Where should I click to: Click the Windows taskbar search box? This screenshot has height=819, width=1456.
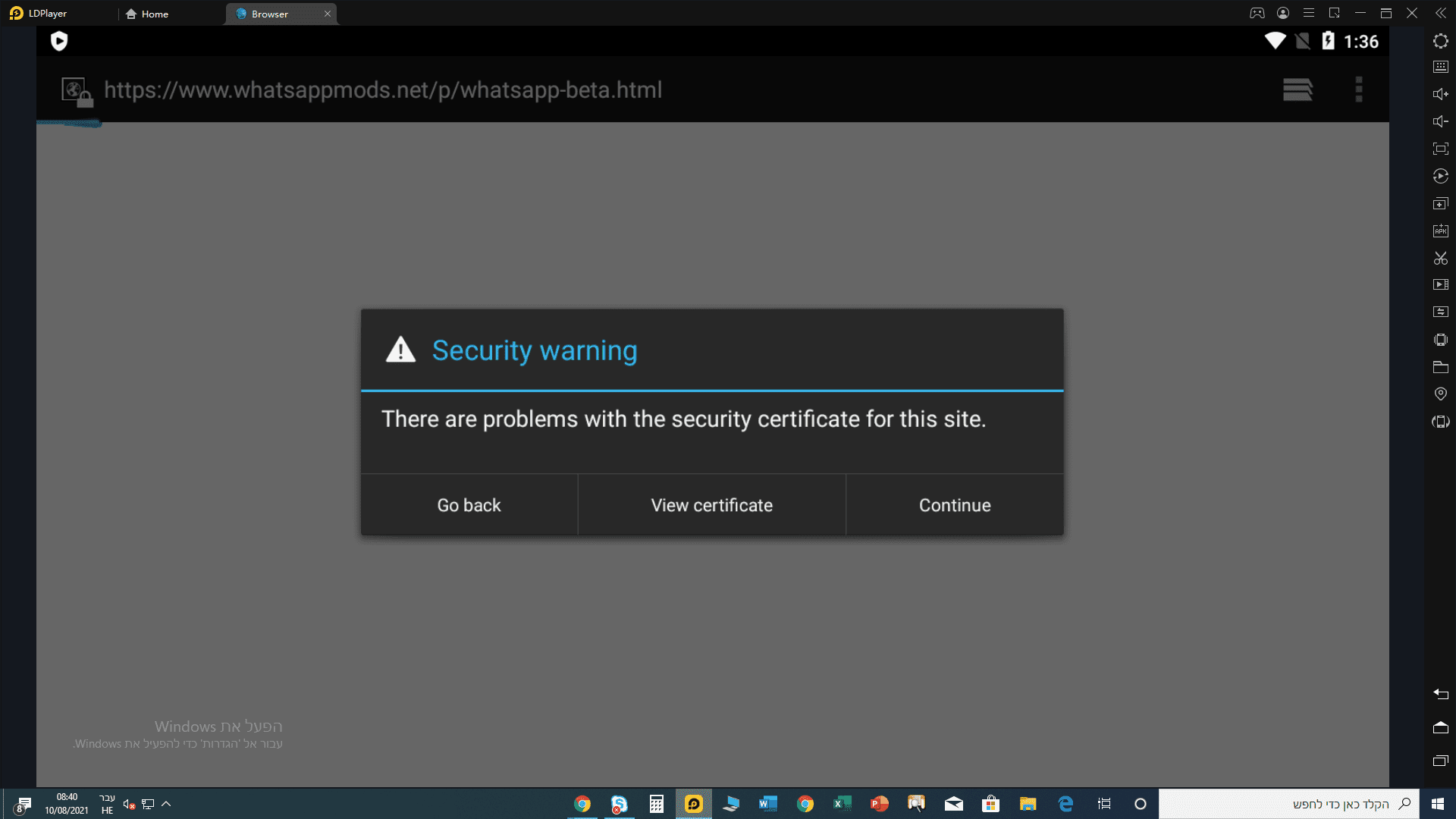pos(1289,804)
